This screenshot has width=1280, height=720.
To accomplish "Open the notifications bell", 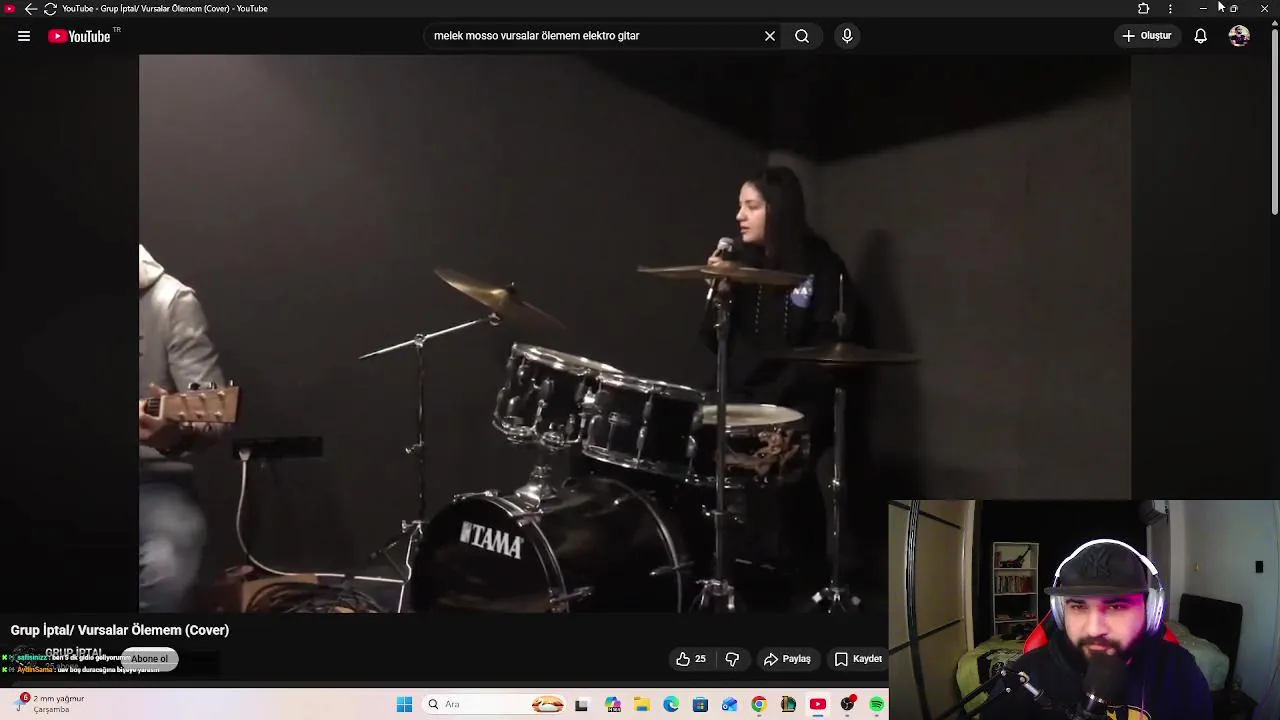I will pos(1200,36).
